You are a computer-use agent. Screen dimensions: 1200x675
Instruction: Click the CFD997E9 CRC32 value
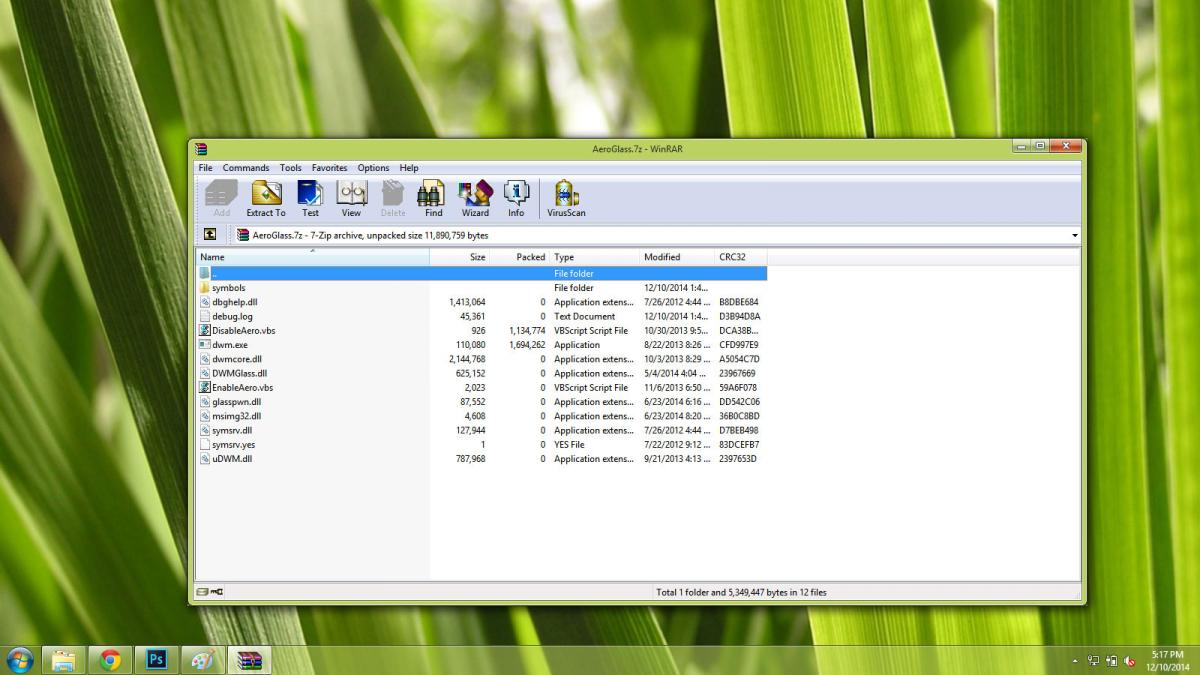(x=739, y=345)
